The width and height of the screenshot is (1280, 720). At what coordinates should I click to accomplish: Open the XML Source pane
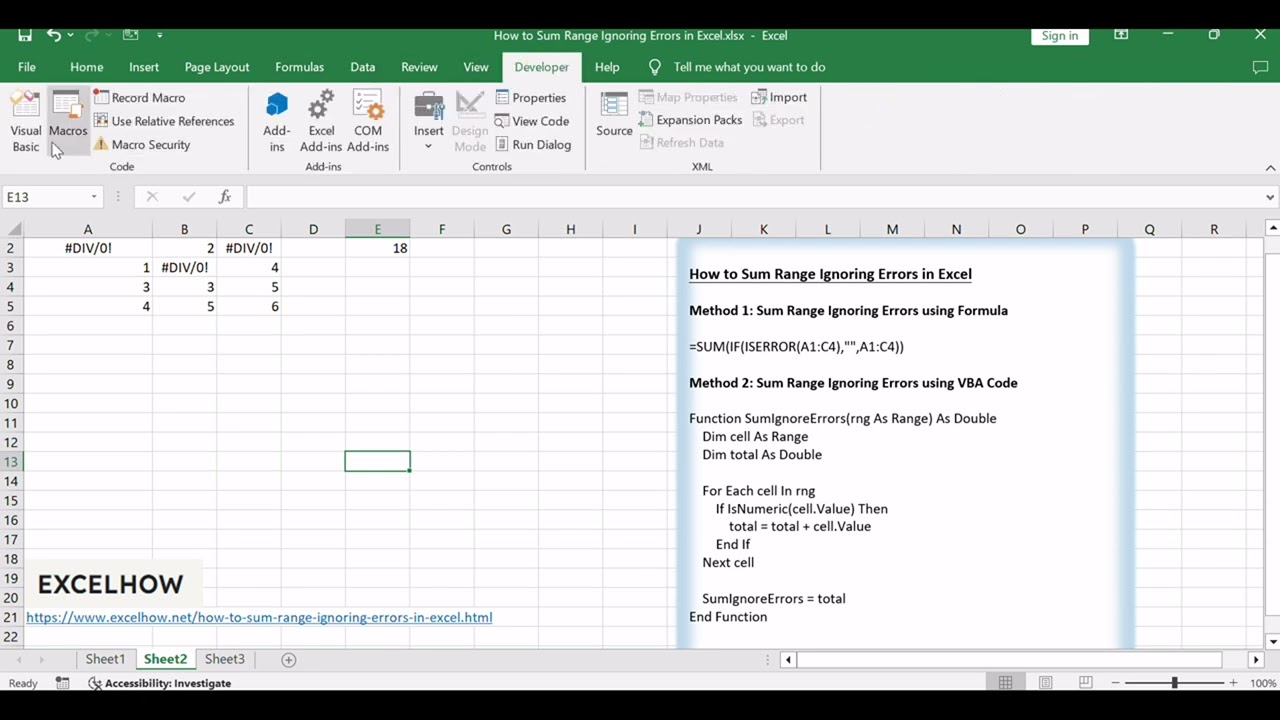pos(614,115)
